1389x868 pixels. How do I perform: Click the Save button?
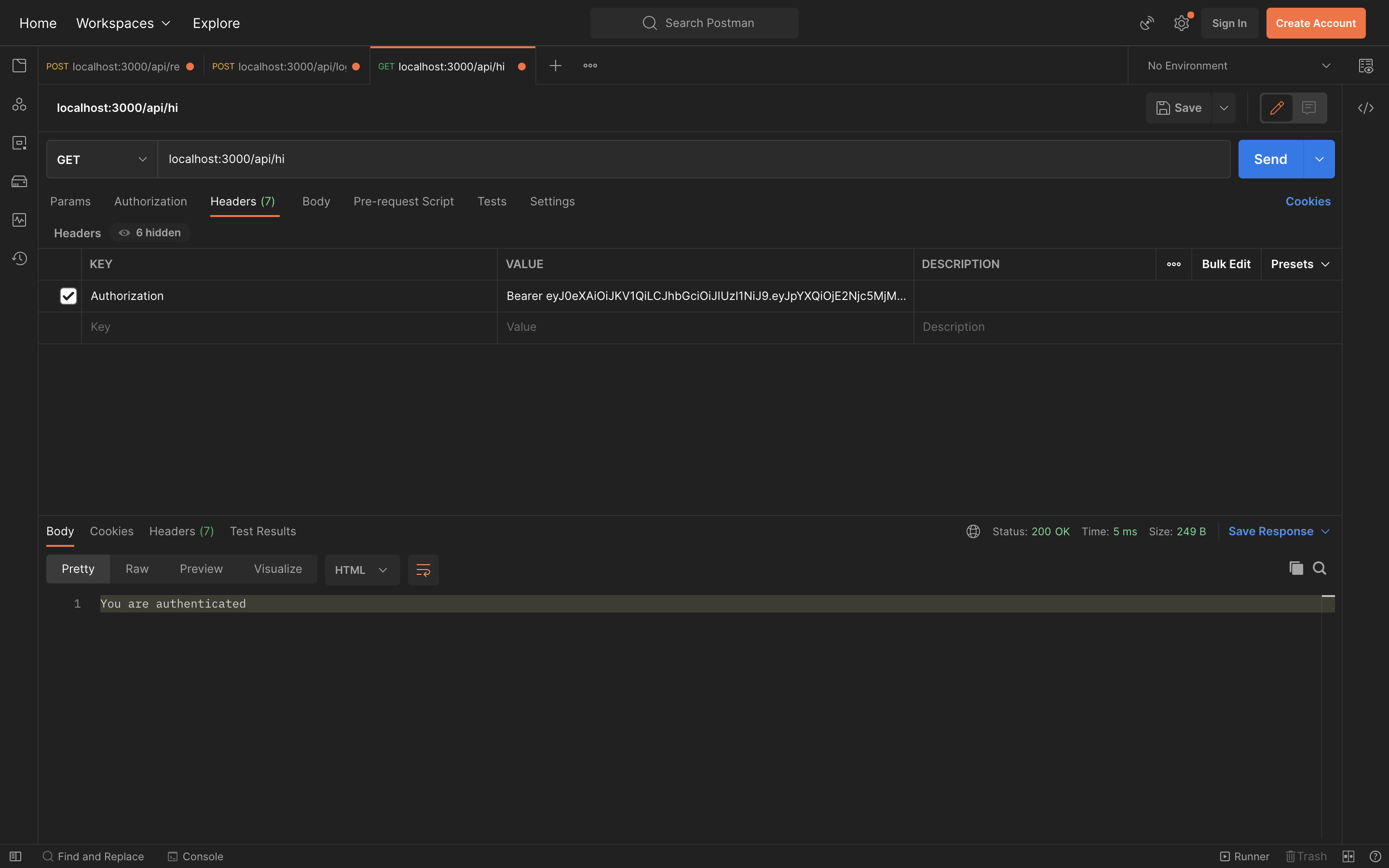[x=1178, y=108]
